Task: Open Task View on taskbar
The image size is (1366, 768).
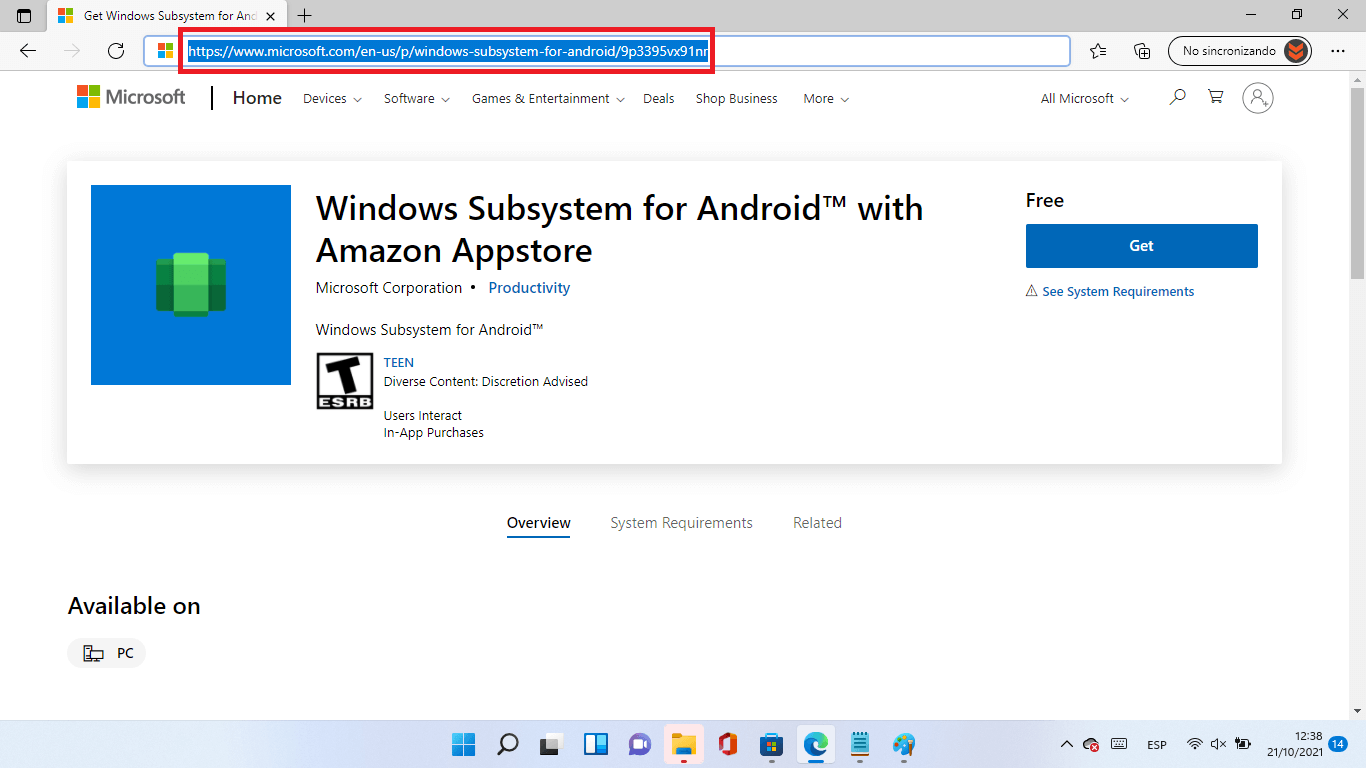Action: (x=551, y=745)
